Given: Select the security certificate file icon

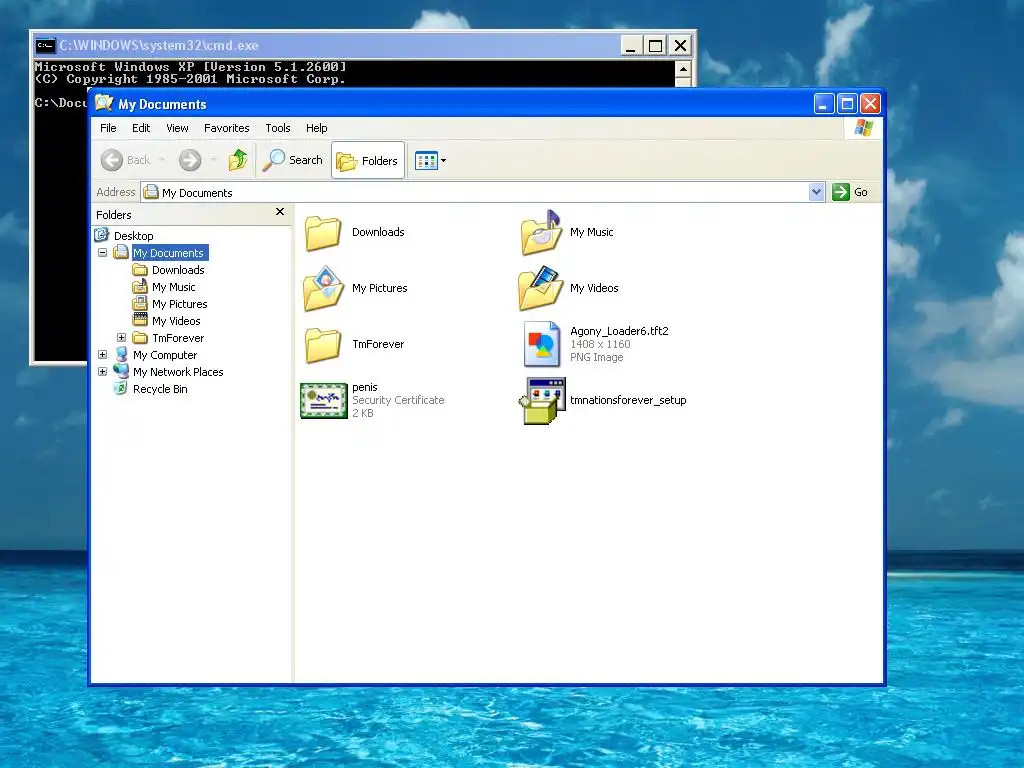Looking at the screenshot, I should tap(323, 400).
